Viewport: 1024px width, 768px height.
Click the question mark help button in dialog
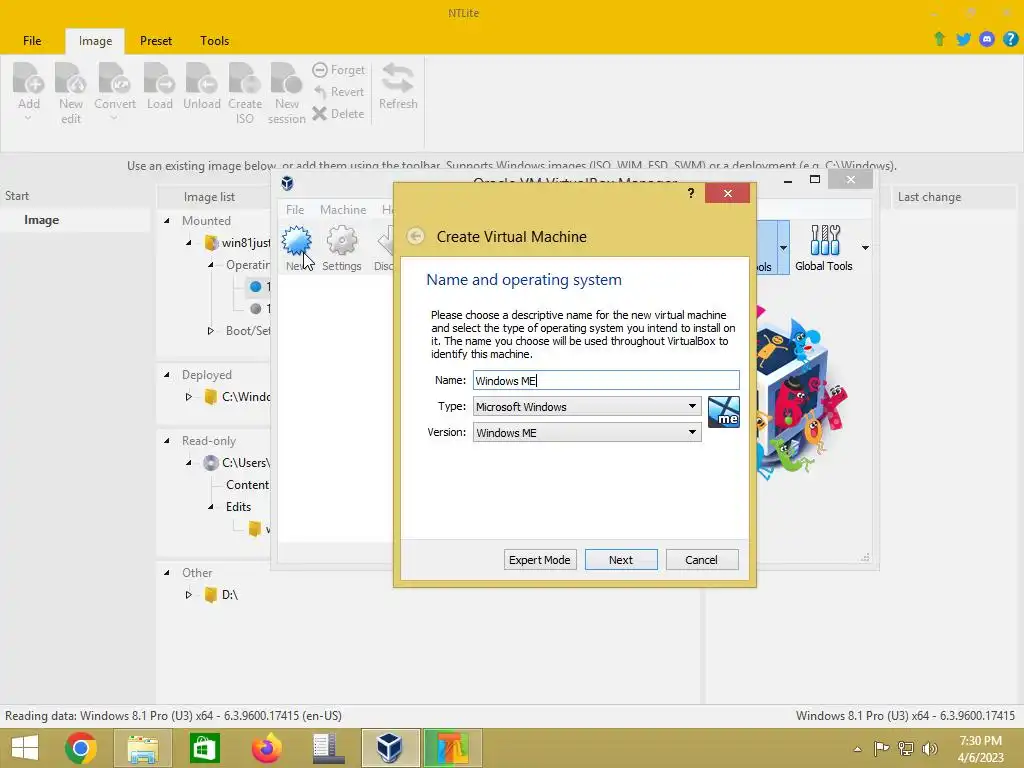pyautogui.click(x=691, y=193)
